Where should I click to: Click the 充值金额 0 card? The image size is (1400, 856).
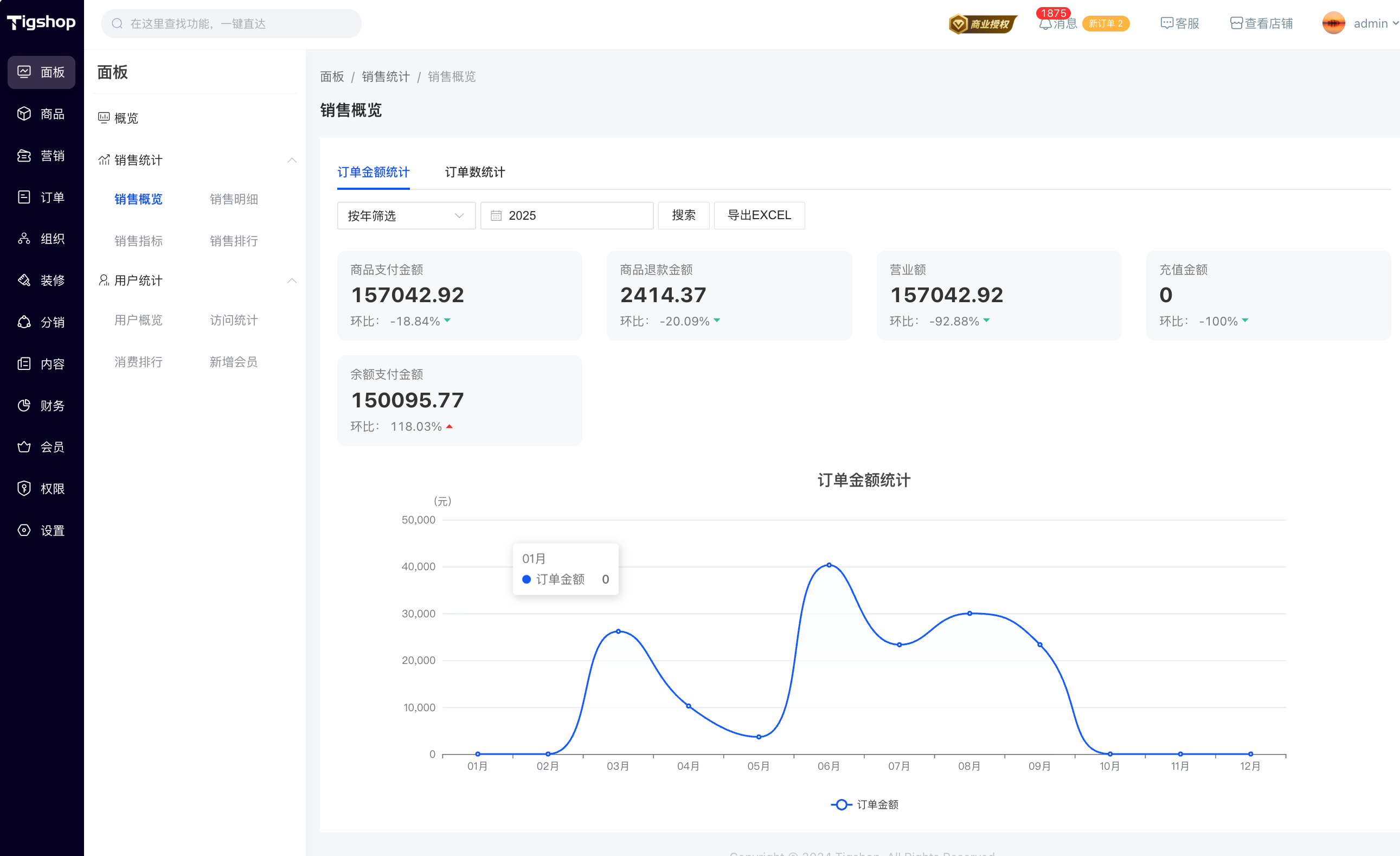[1268, 296]
